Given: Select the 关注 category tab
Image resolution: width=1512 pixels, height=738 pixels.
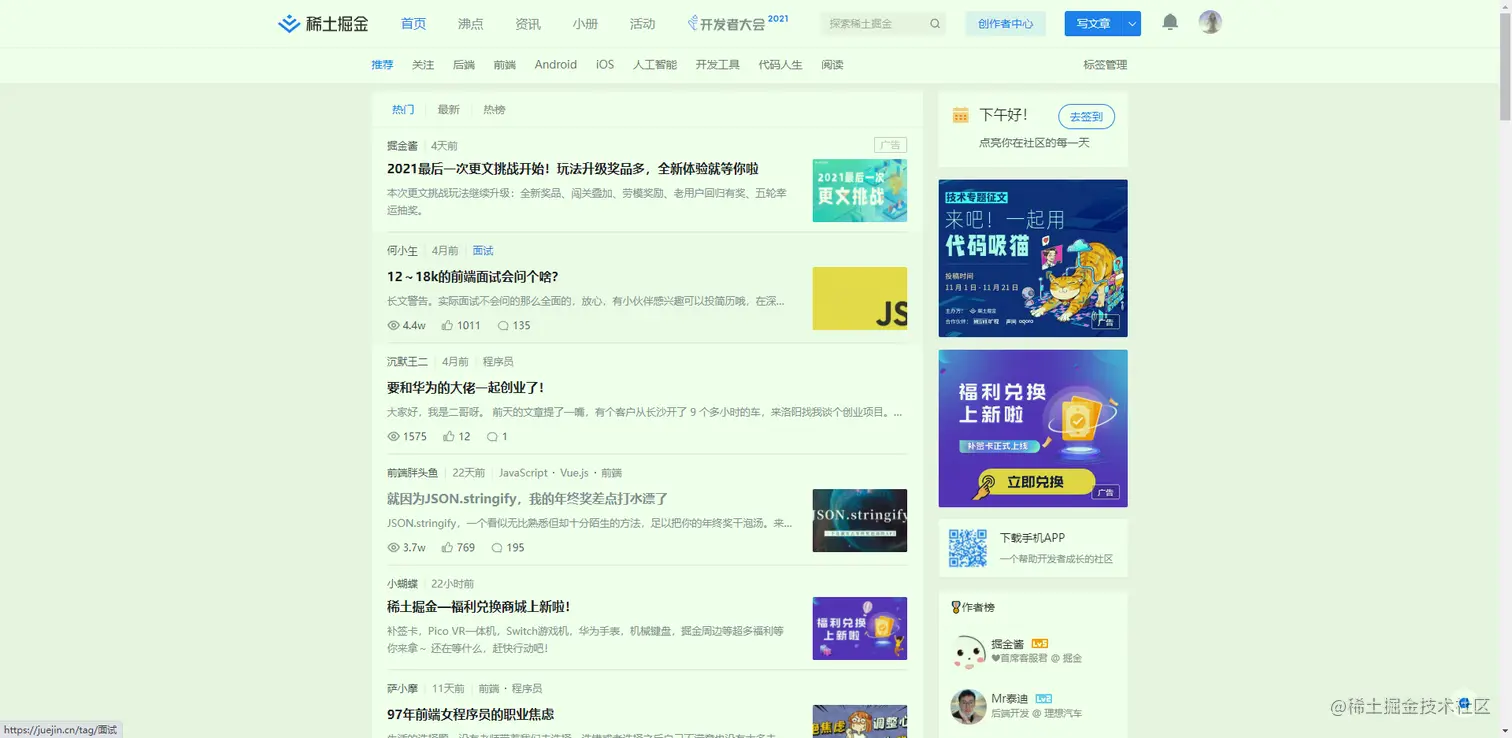Looking at the screenshot, I should click(423, 65).
